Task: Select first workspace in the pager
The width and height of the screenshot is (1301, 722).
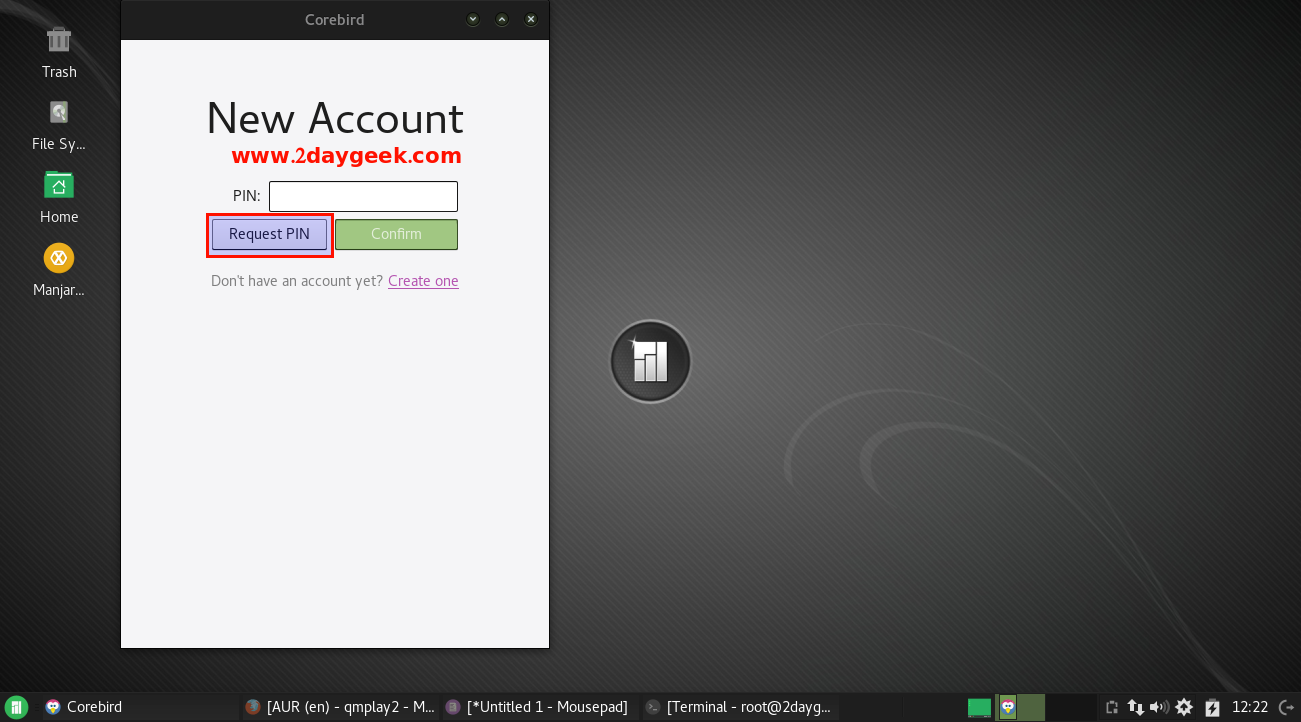Action: (x=980, y=707)
